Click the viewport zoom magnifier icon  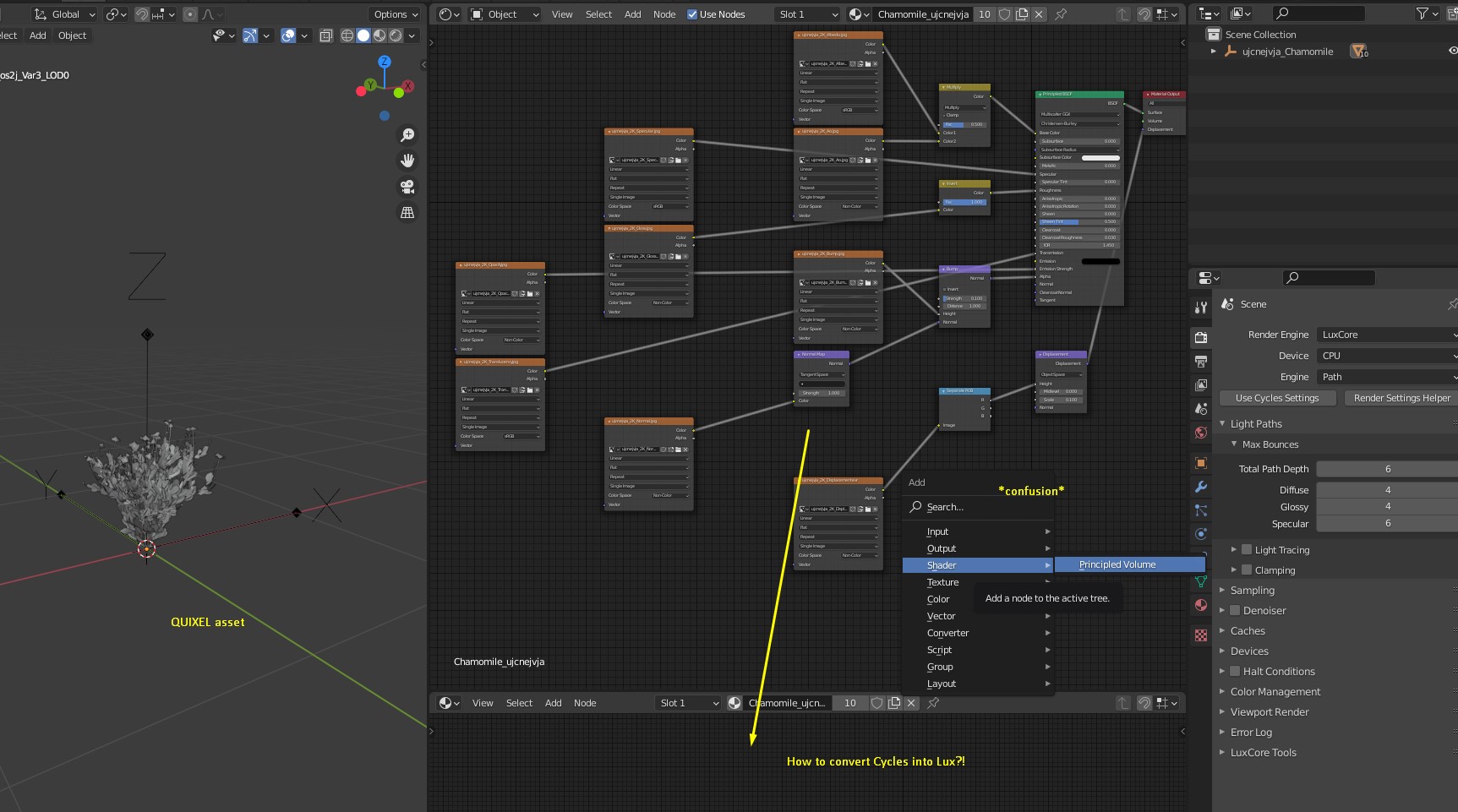(x=407, y=135)
